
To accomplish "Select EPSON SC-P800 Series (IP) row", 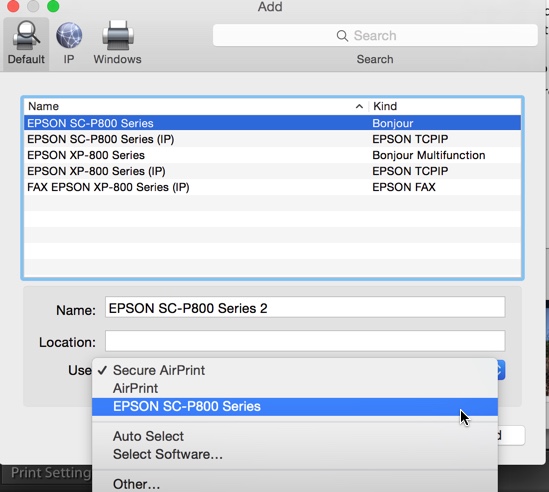I will tap(272, 139).
